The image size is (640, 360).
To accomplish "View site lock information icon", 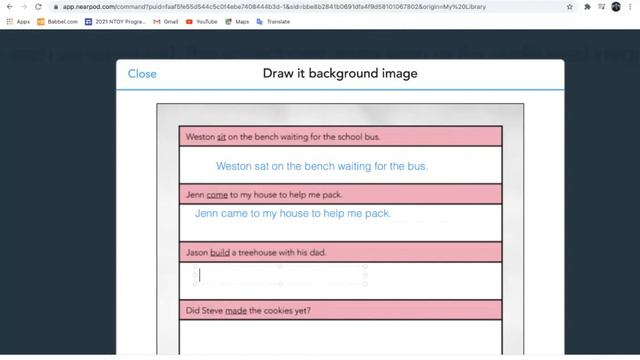I will point(56,7).
